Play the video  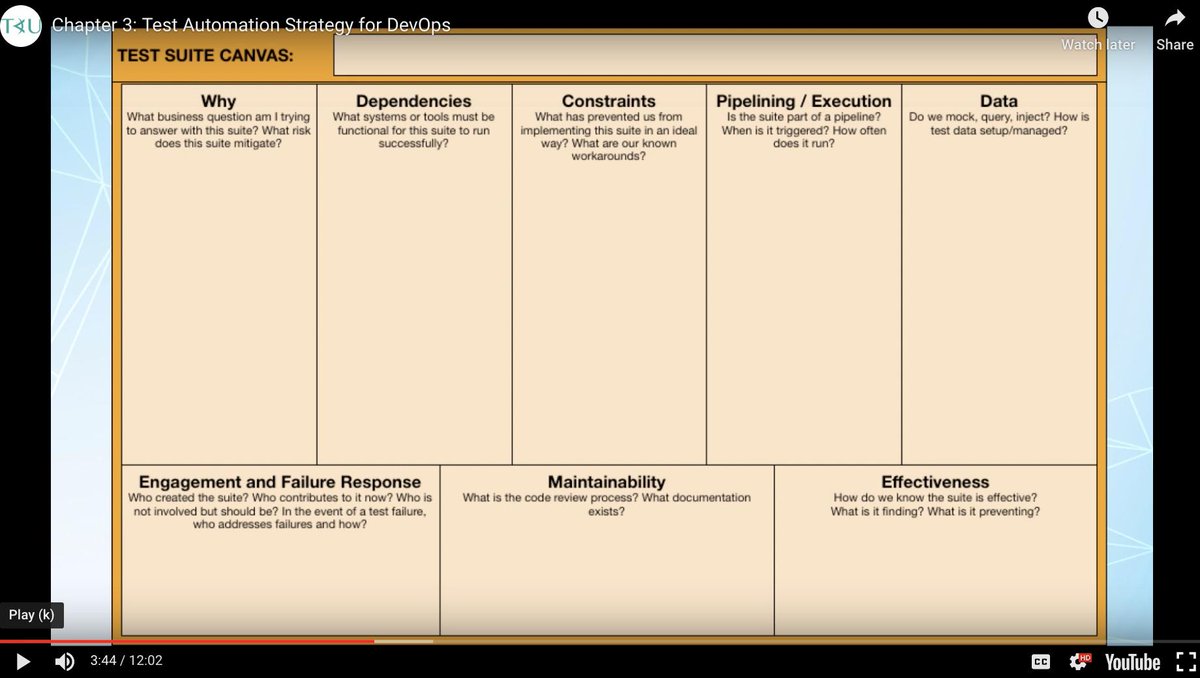coord(22,661)
